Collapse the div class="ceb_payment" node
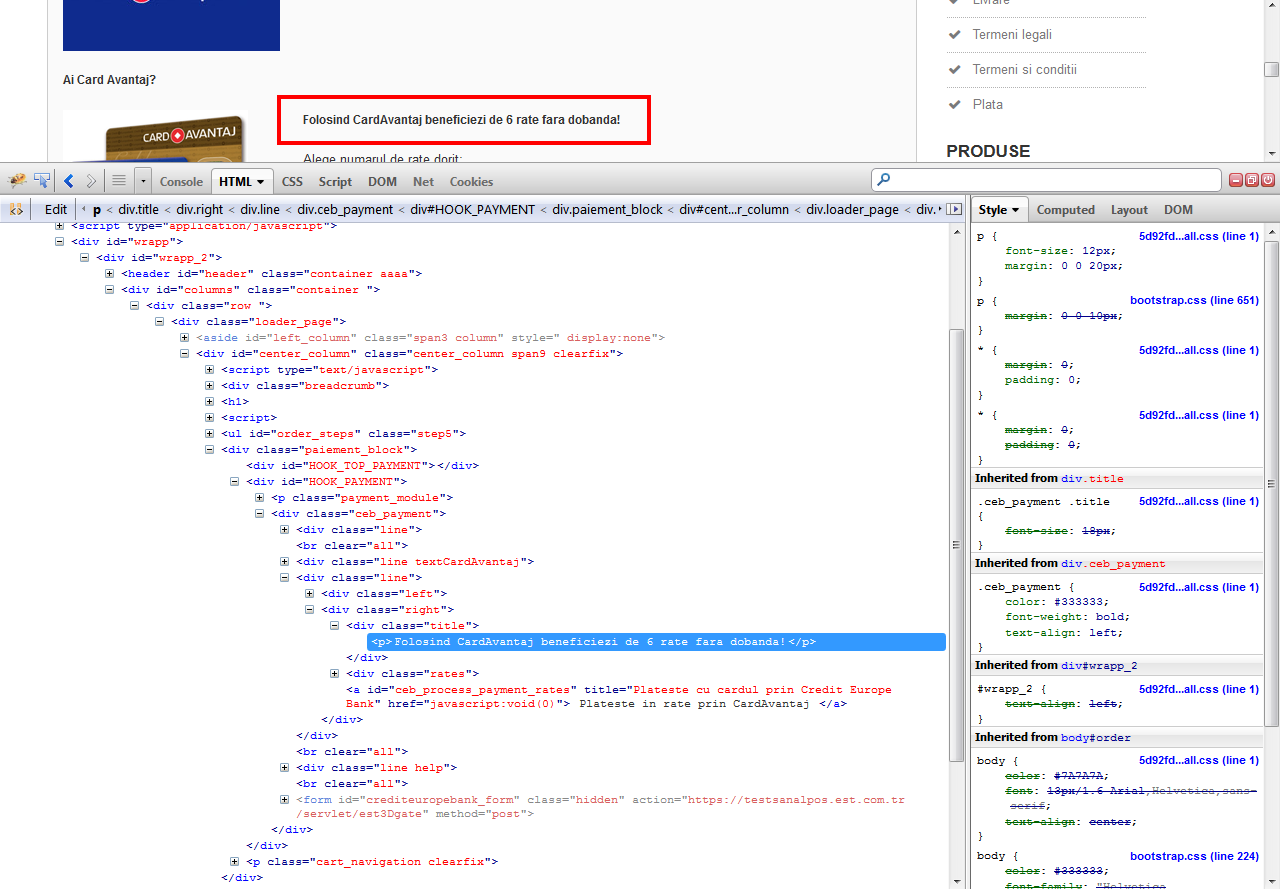 coord(260,513)
